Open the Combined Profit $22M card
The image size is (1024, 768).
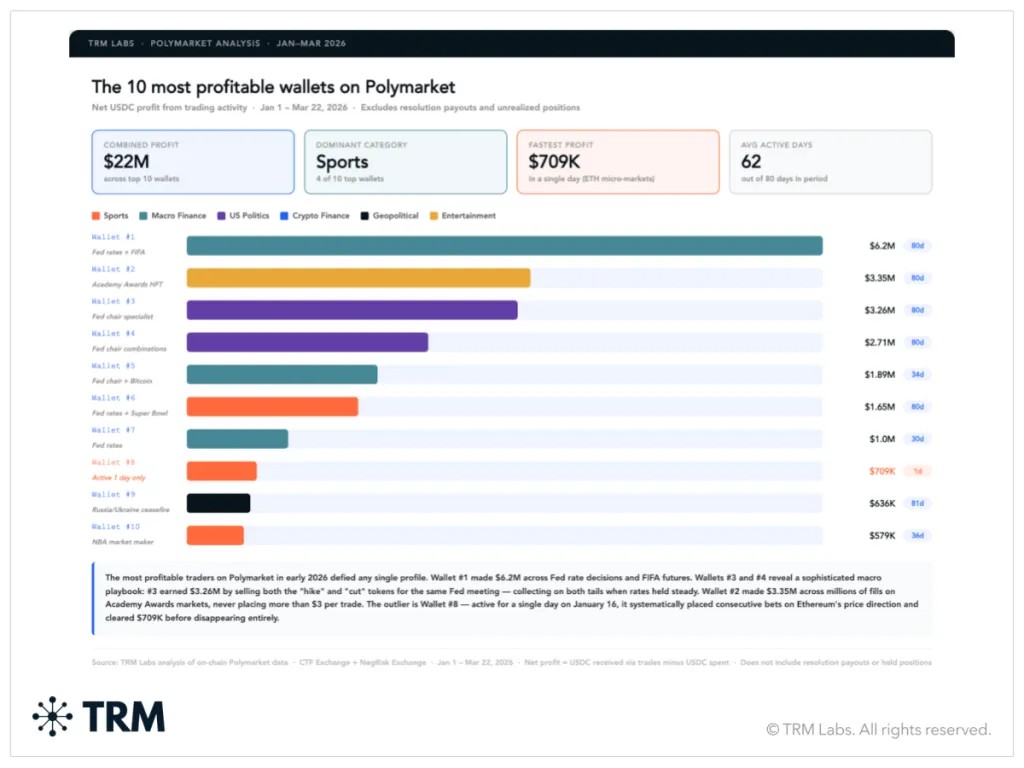193,161
